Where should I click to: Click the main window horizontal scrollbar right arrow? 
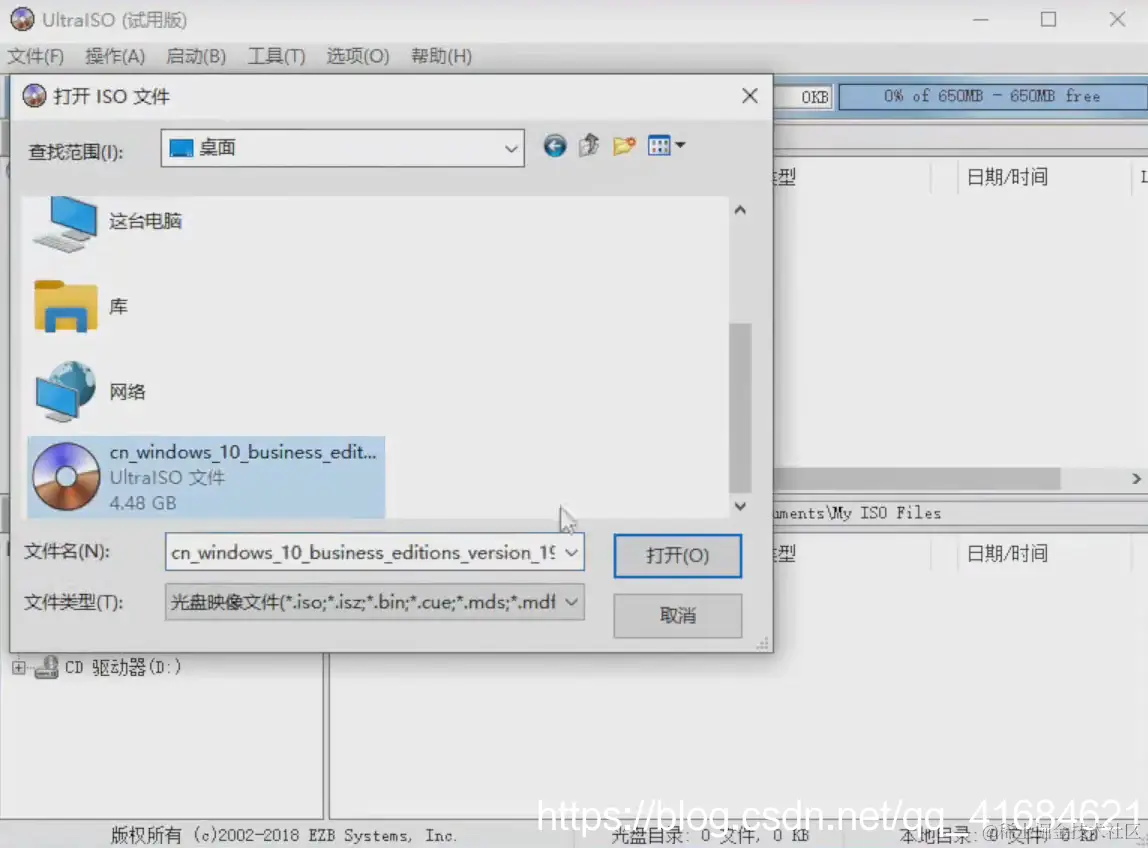coord(1136,478)
